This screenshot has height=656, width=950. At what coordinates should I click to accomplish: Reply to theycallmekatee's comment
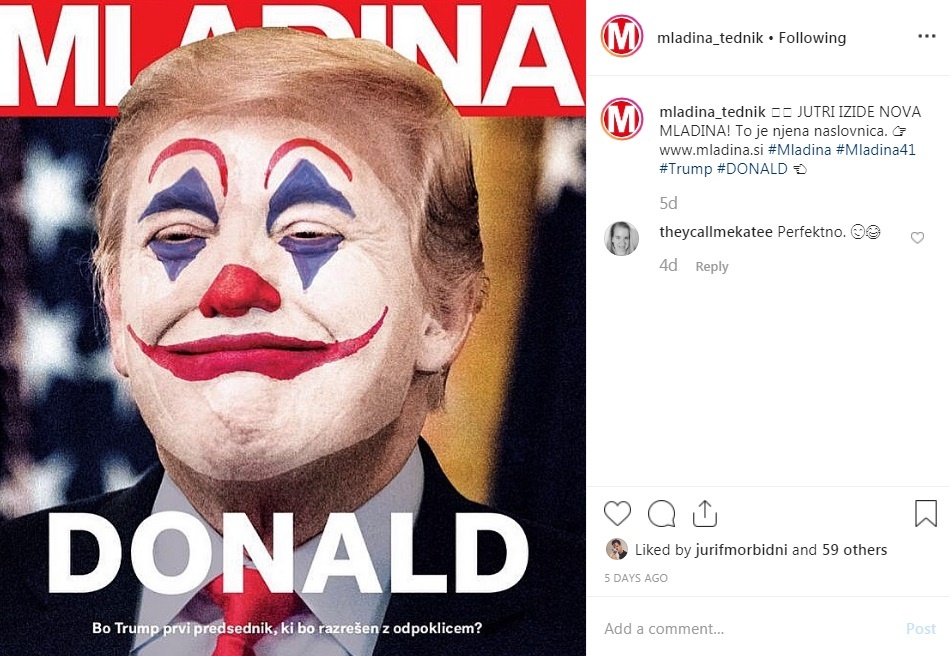(x=712, y=267)
